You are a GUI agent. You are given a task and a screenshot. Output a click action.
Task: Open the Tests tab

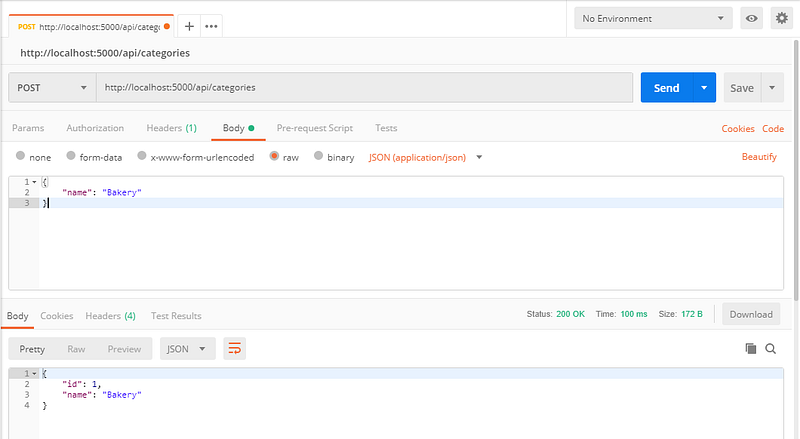tap(386, 128)
